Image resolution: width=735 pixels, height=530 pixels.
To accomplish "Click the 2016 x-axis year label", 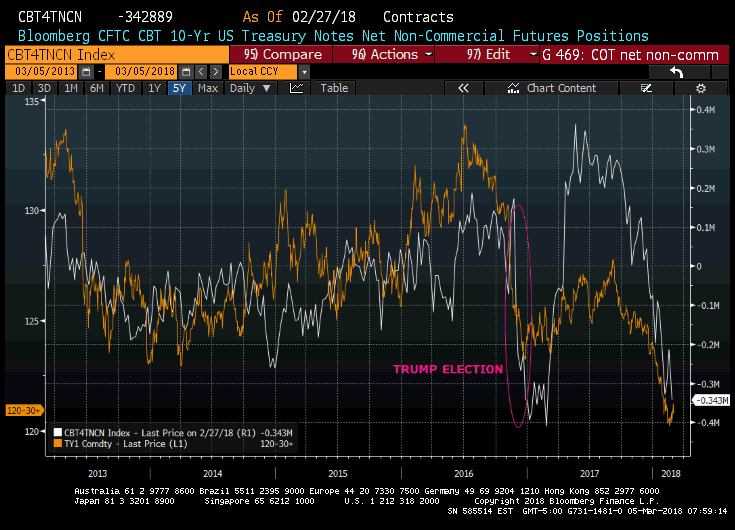I will pyautogui.click(x=464, y=474).
